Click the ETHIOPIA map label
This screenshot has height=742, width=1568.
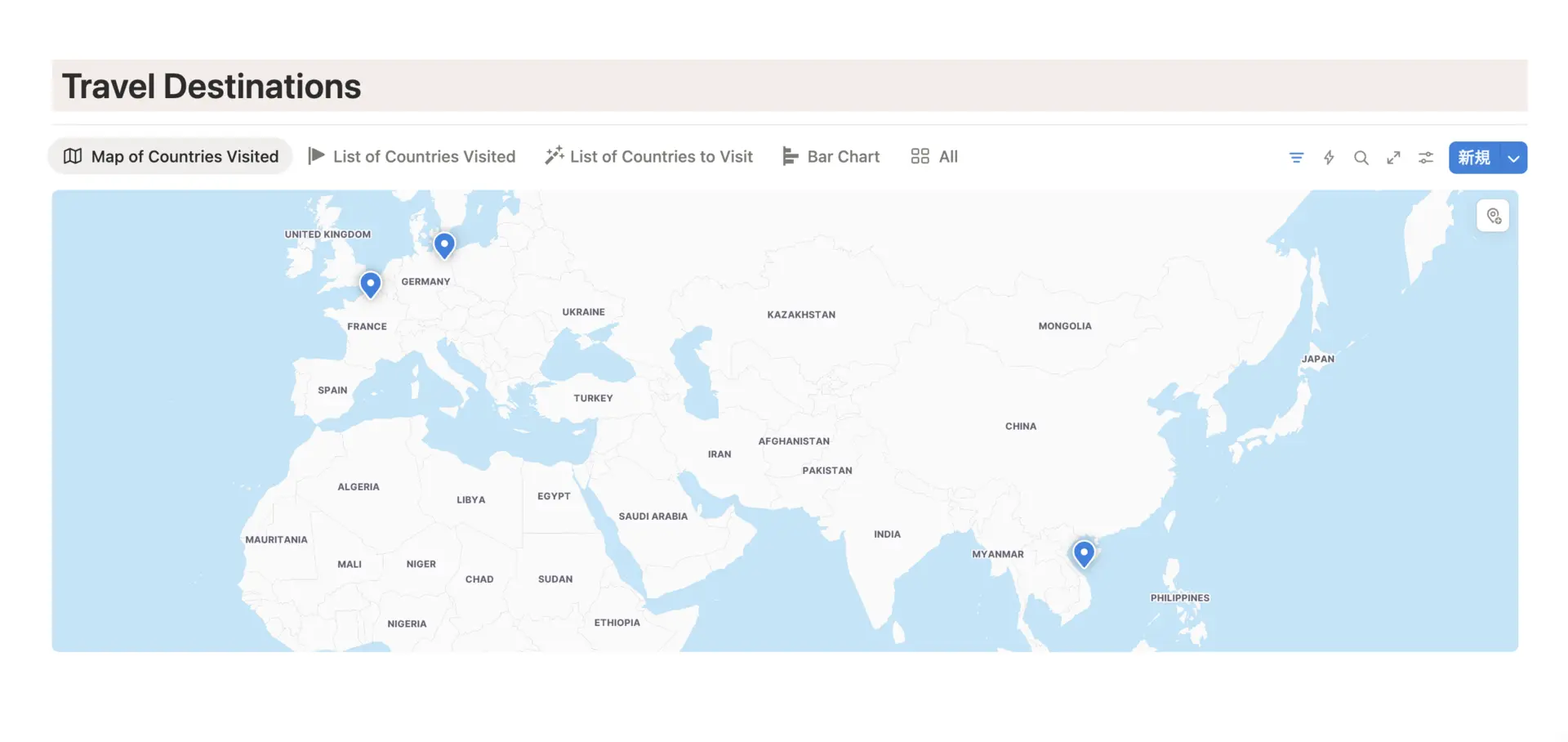[617, 623]
